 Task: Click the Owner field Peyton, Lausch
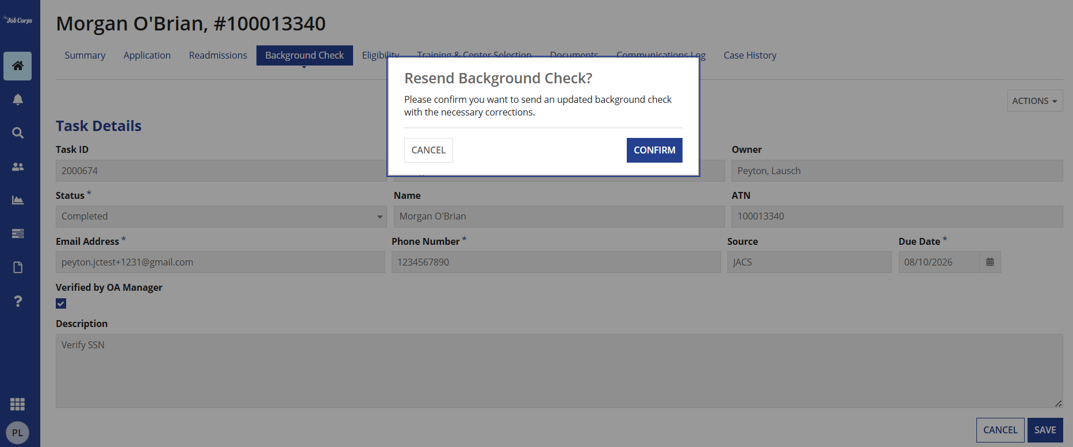[897, 170]
